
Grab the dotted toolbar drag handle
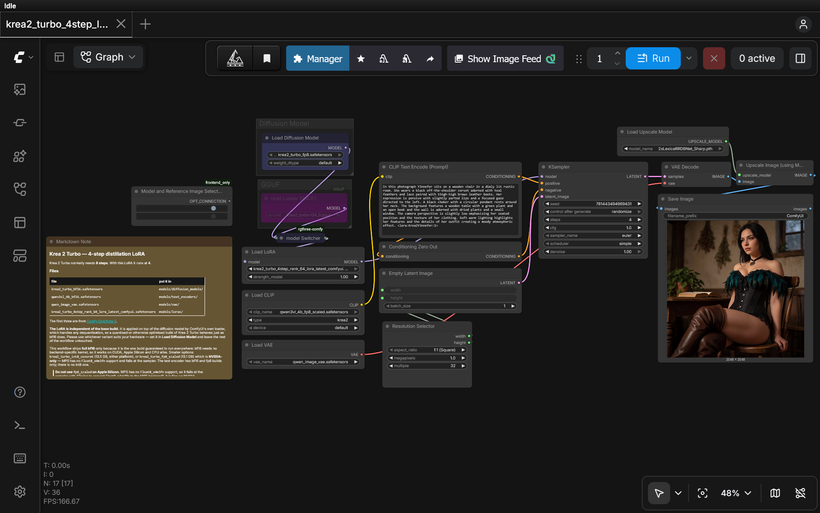pyautogui.click(x=579, y=59)
